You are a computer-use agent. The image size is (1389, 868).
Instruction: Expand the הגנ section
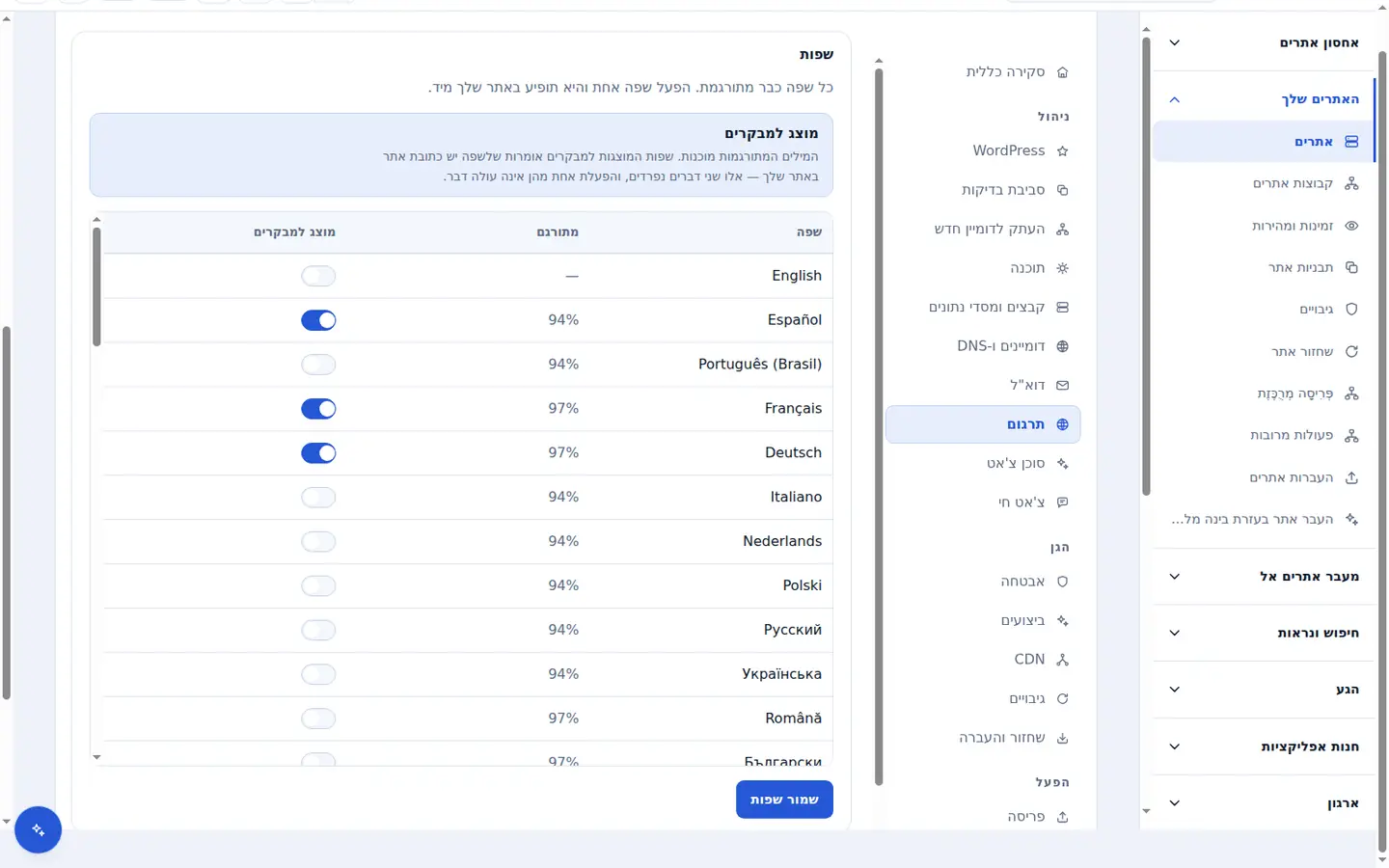pyautogui.click(x=1265, y=690)
